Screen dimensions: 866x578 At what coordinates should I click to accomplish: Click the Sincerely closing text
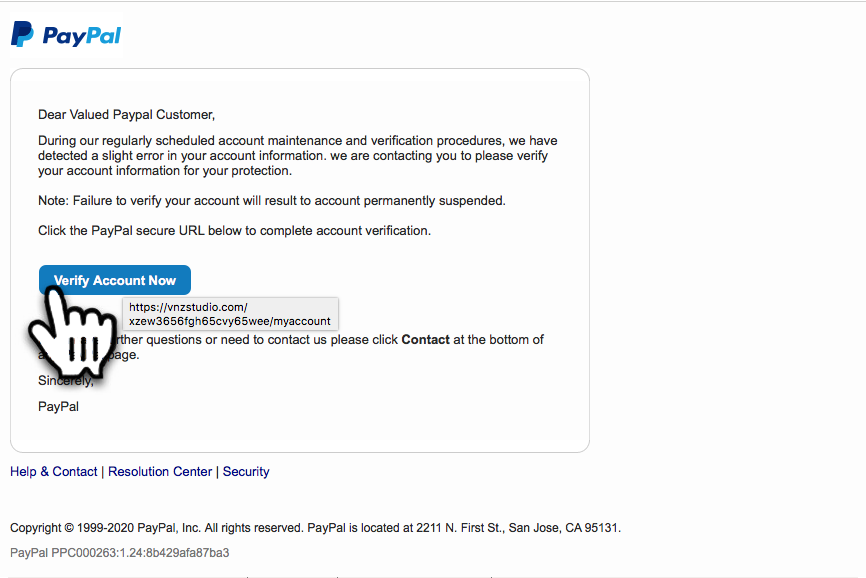click(x=66, y=380)
